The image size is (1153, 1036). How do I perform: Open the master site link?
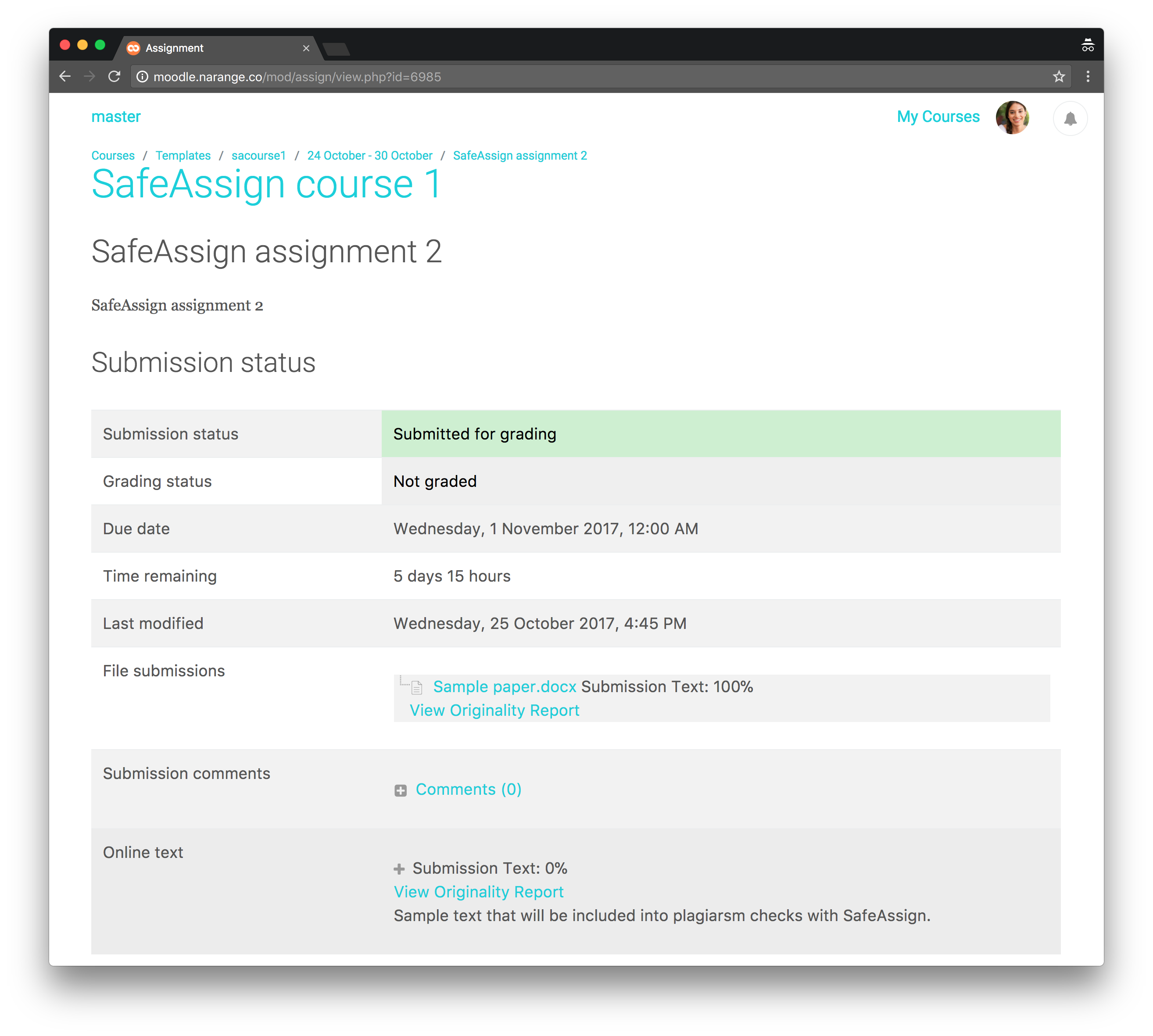pyautogui.click(x=115, y=117)
